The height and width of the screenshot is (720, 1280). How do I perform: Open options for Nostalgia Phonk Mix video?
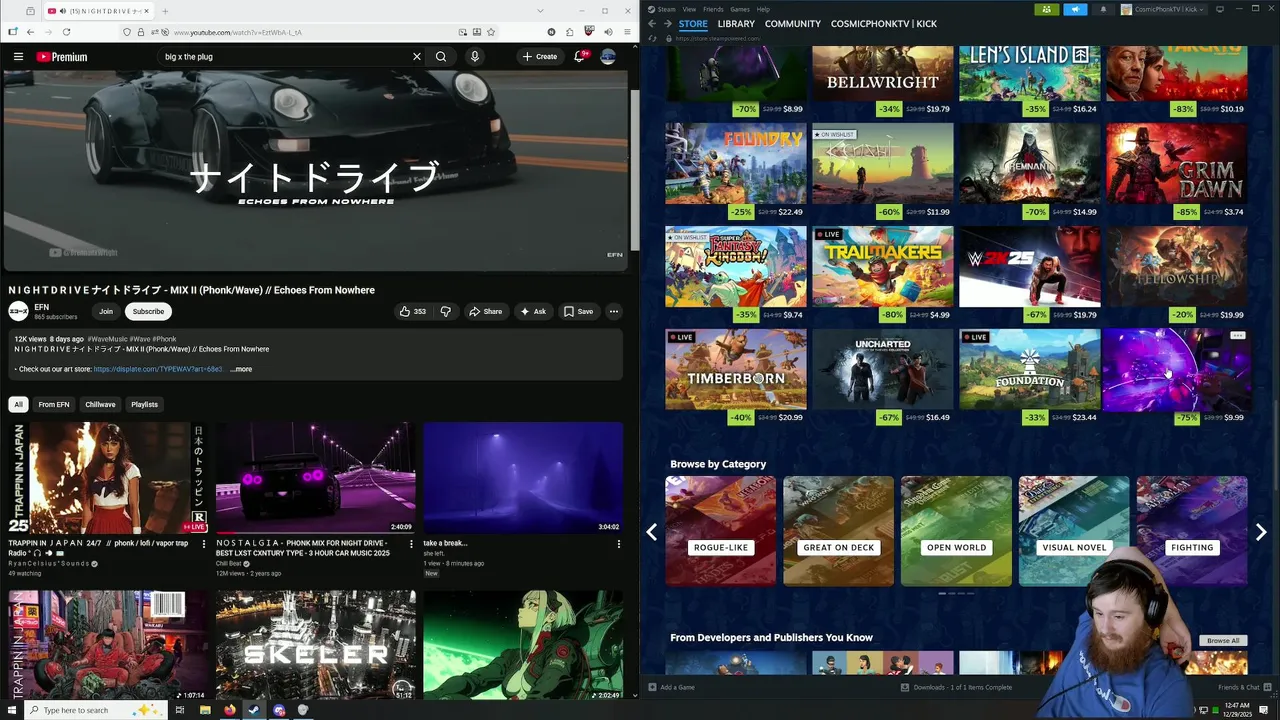pyautogui.click(x=411, y=544)
